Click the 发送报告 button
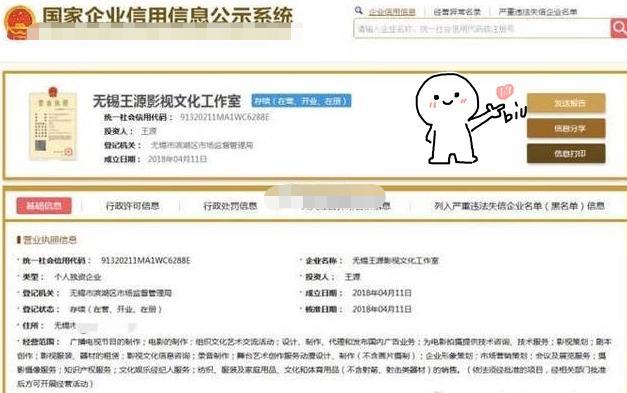627x393 pixels. [566, 103]
